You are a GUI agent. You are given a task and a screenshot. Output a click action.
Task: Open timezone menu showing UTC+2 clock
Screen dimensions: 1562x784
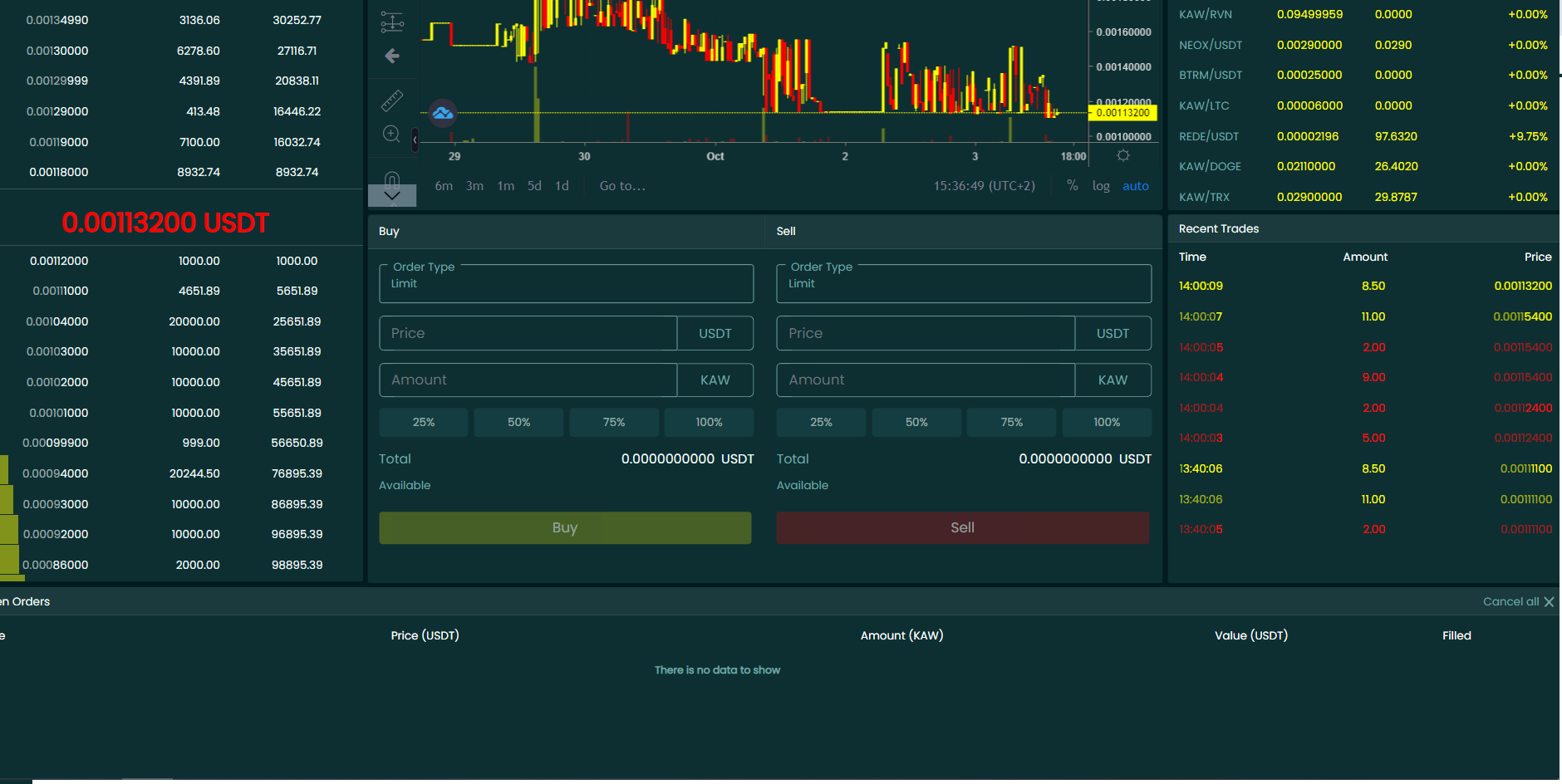(985, 186)
